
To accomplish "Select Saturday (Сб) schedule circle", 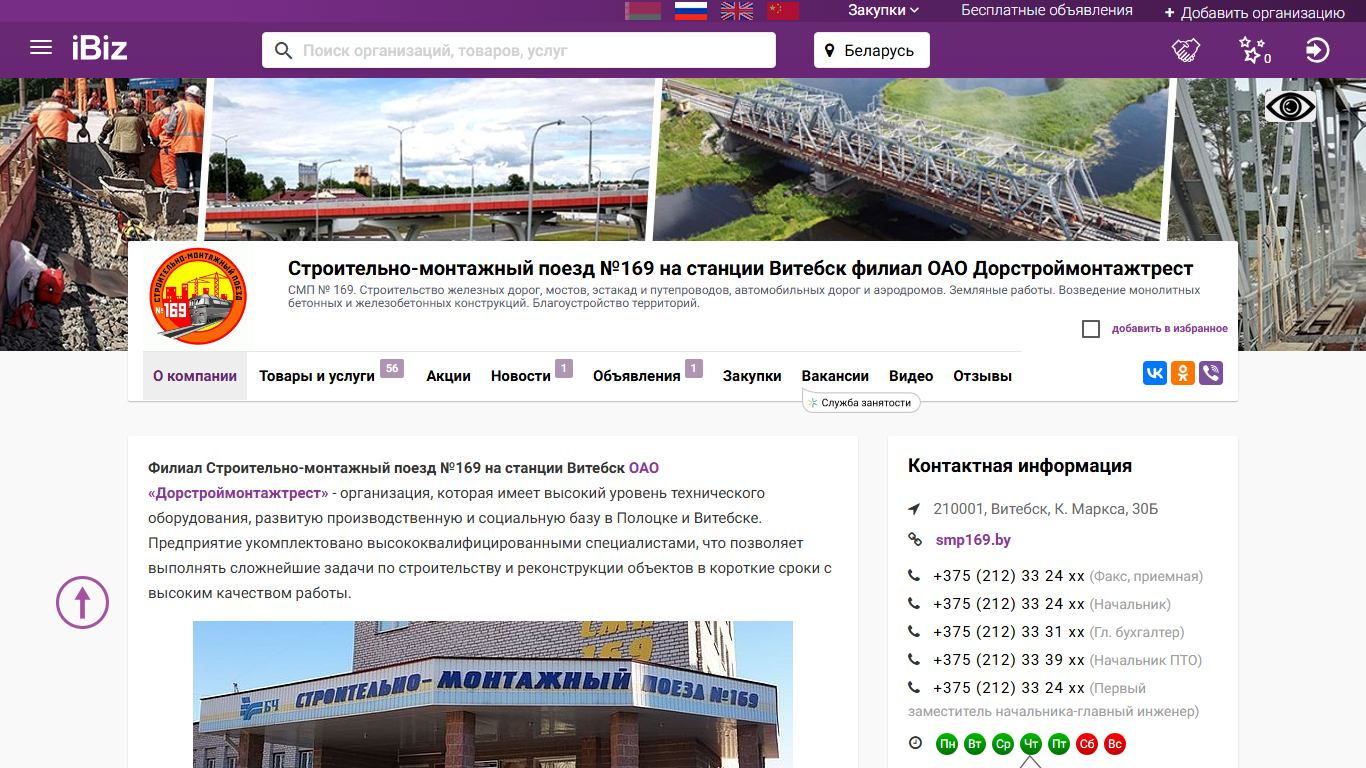I will pos(1087,744).
